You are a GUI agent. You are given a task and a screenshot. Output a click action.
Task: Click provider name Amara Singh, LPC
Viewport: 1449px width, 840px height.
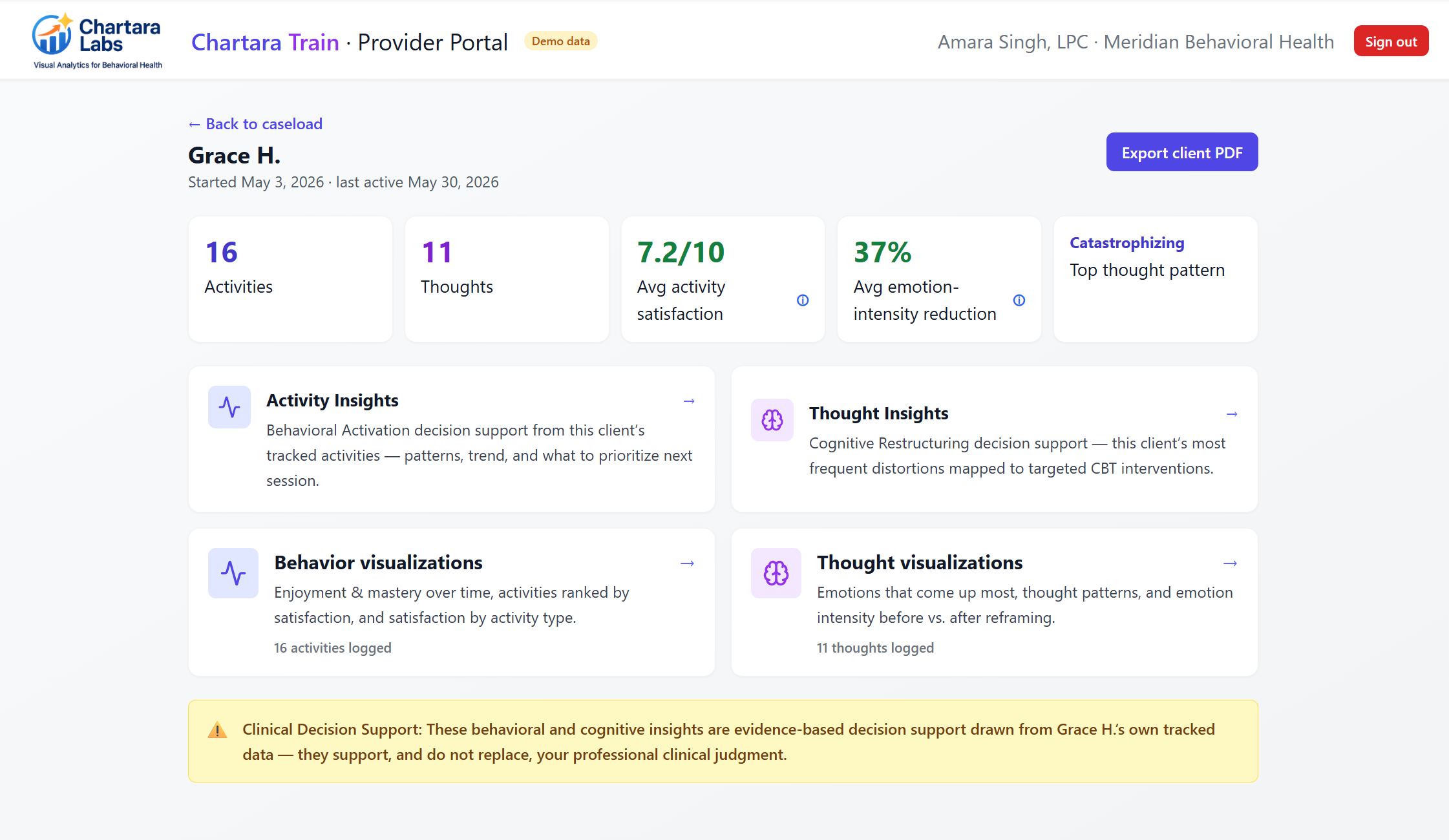pos(1013,42)
